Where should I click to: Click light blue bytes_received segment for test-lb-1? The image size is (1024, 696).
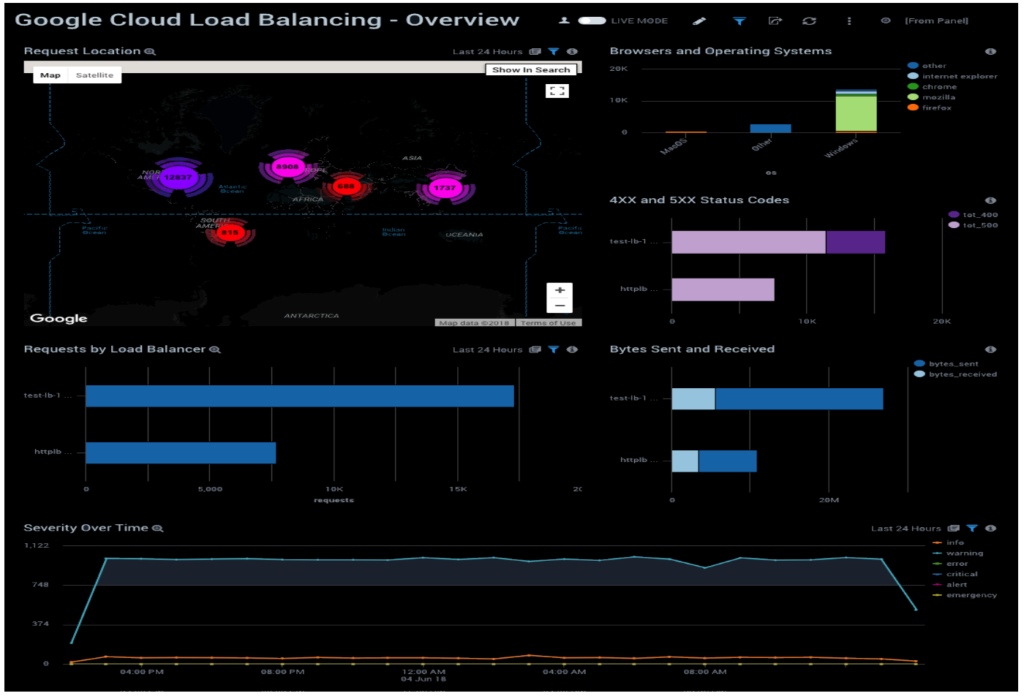[x=693, y=399]
